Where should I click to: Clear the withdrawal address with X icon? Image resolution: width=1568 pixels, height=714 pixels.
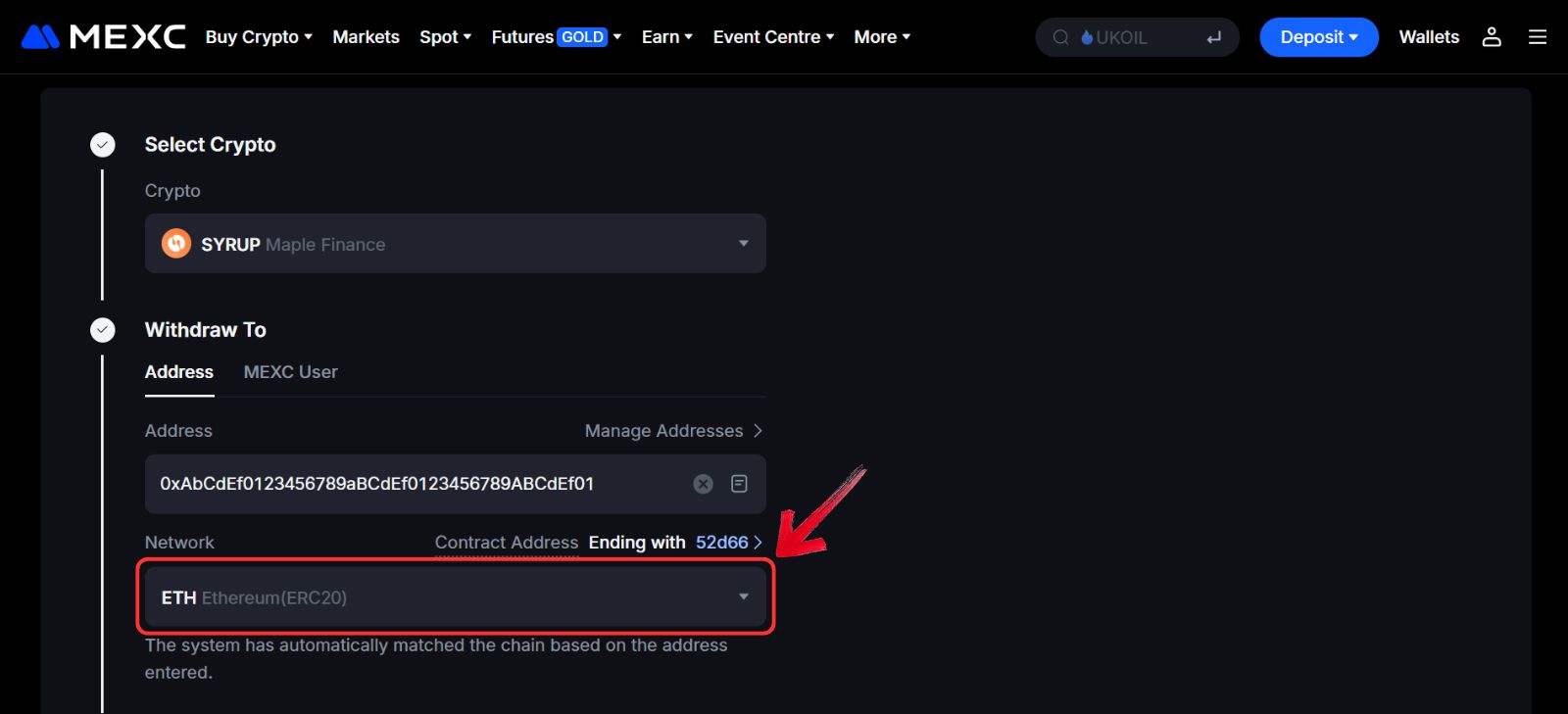(x=703, y=484)
